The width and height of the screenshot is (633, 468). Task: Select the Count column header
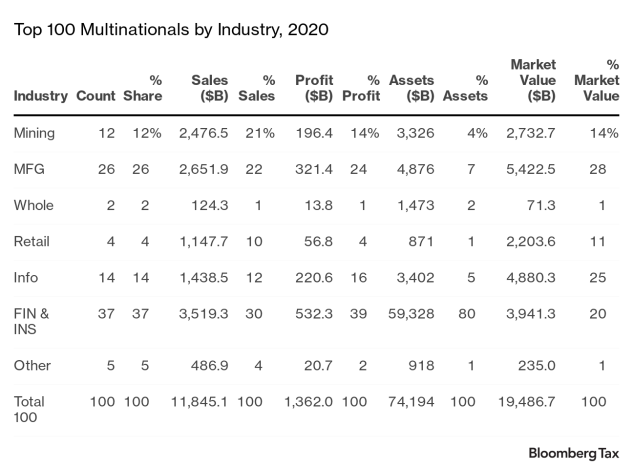pos(95,96)
